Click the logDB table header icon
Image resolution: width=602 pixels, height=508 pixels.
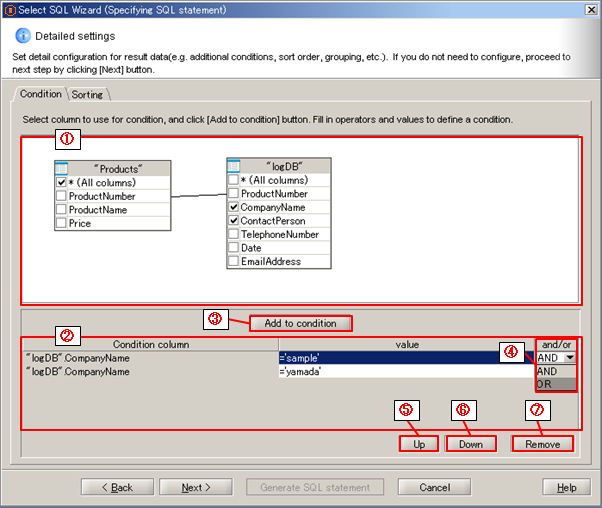pos(235,166)
